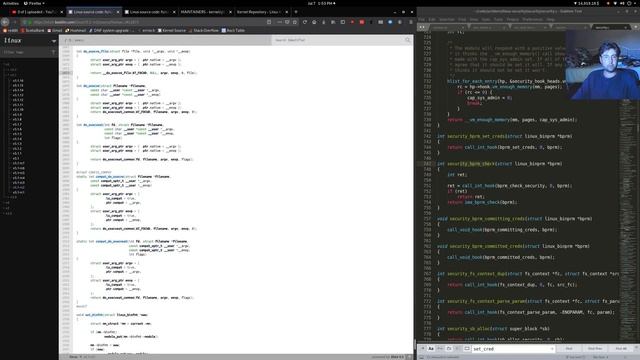This screenshot has height=360, width=640.
Task: Open Hushmail bookmark
Action: click(76, 30)
